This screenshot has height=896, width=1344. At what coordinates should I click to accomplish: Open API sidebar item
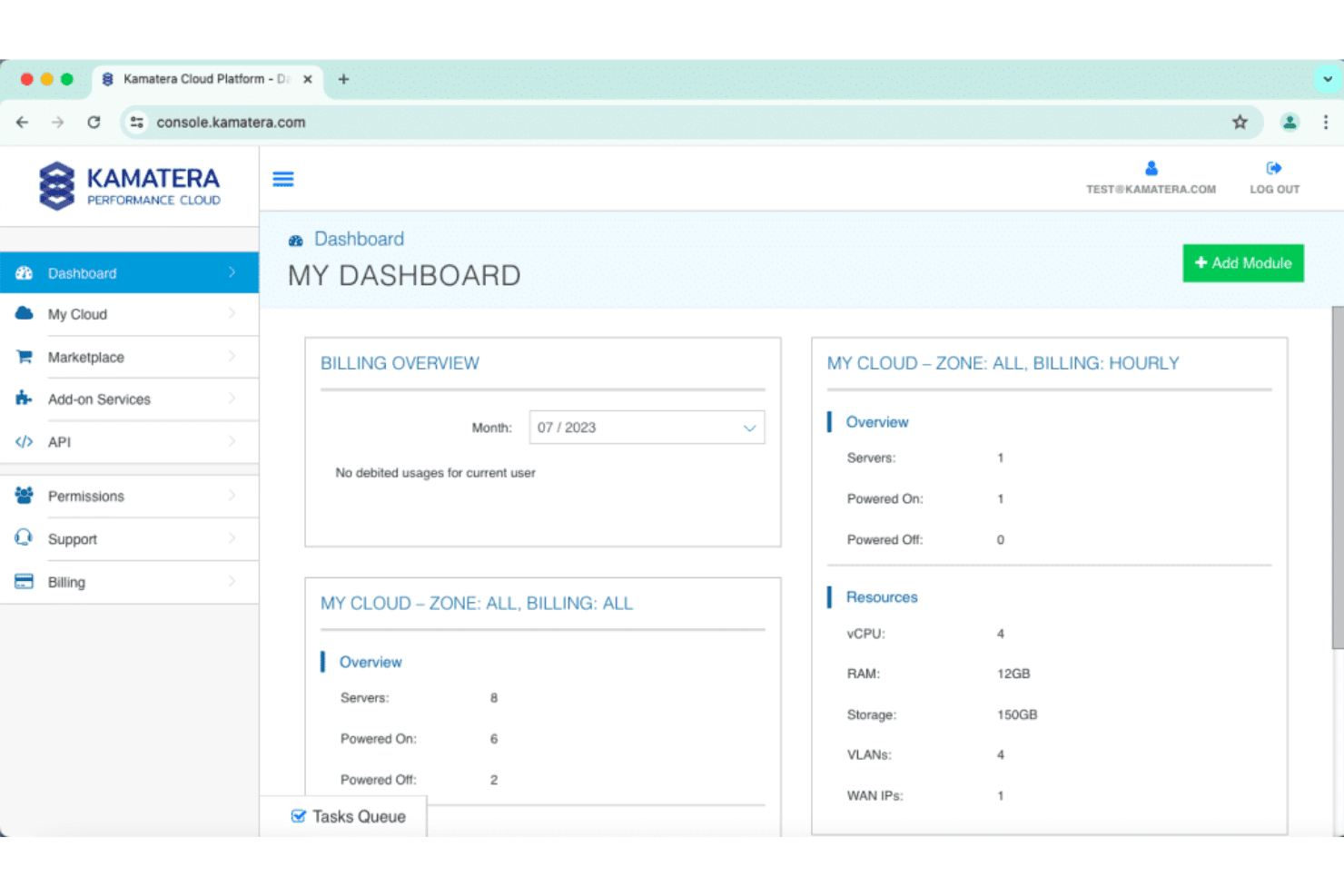tap(129, 442)
